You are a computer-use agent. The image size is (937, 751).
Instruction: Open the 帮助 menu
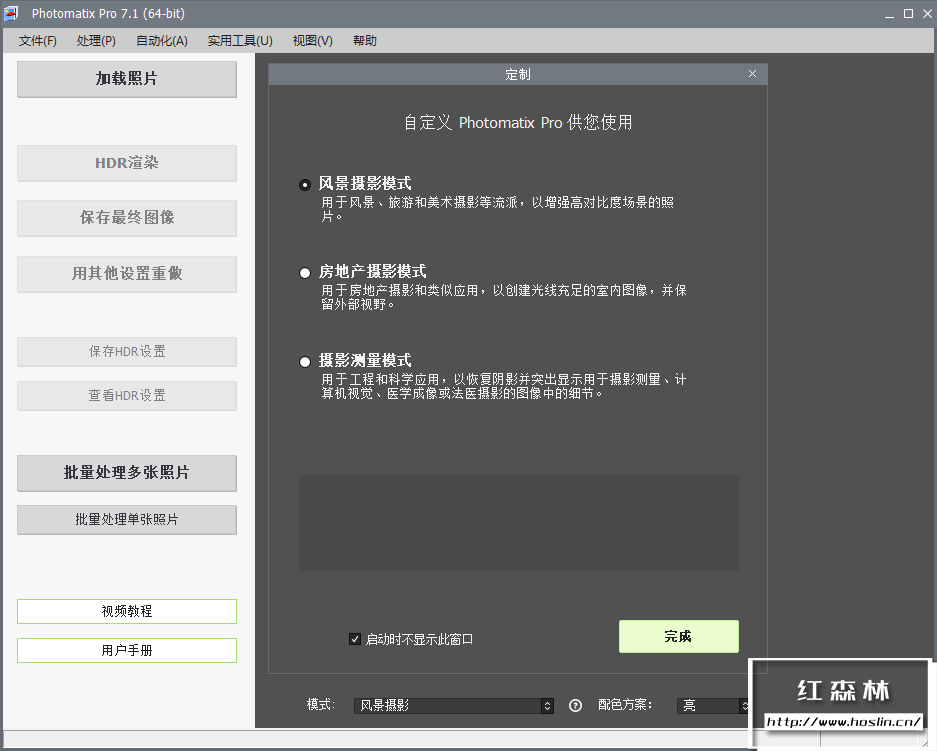[365, 41]
